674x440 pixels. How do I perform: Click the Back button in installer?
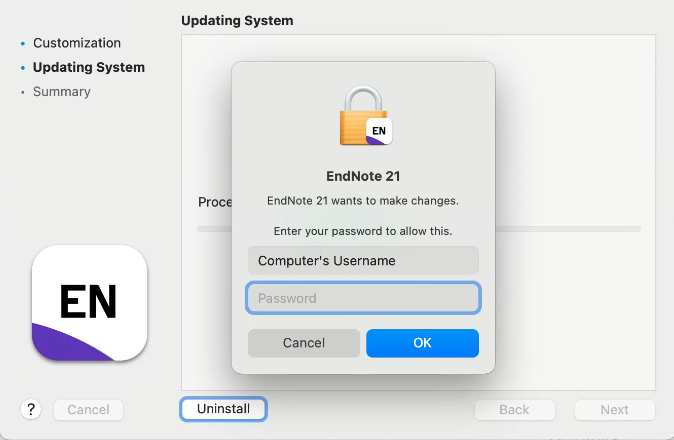[x=514, y=409]
